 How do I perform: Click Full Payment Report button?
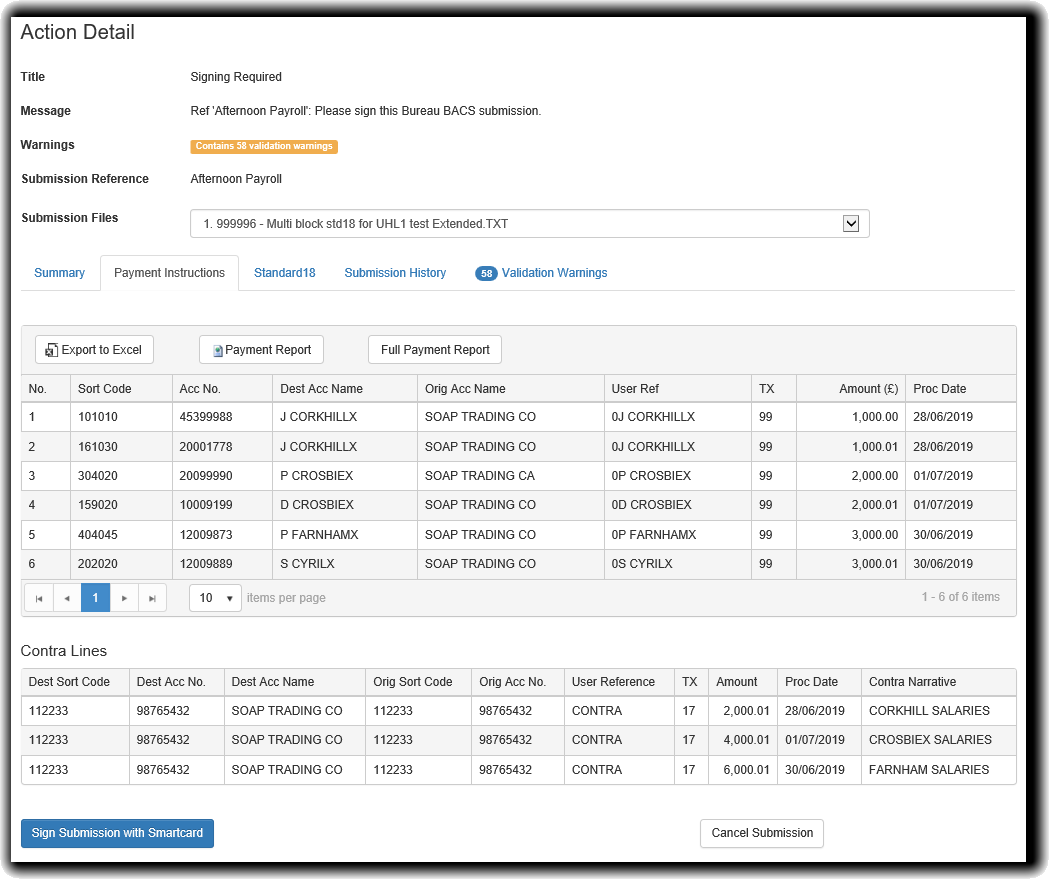click(435, 350)
